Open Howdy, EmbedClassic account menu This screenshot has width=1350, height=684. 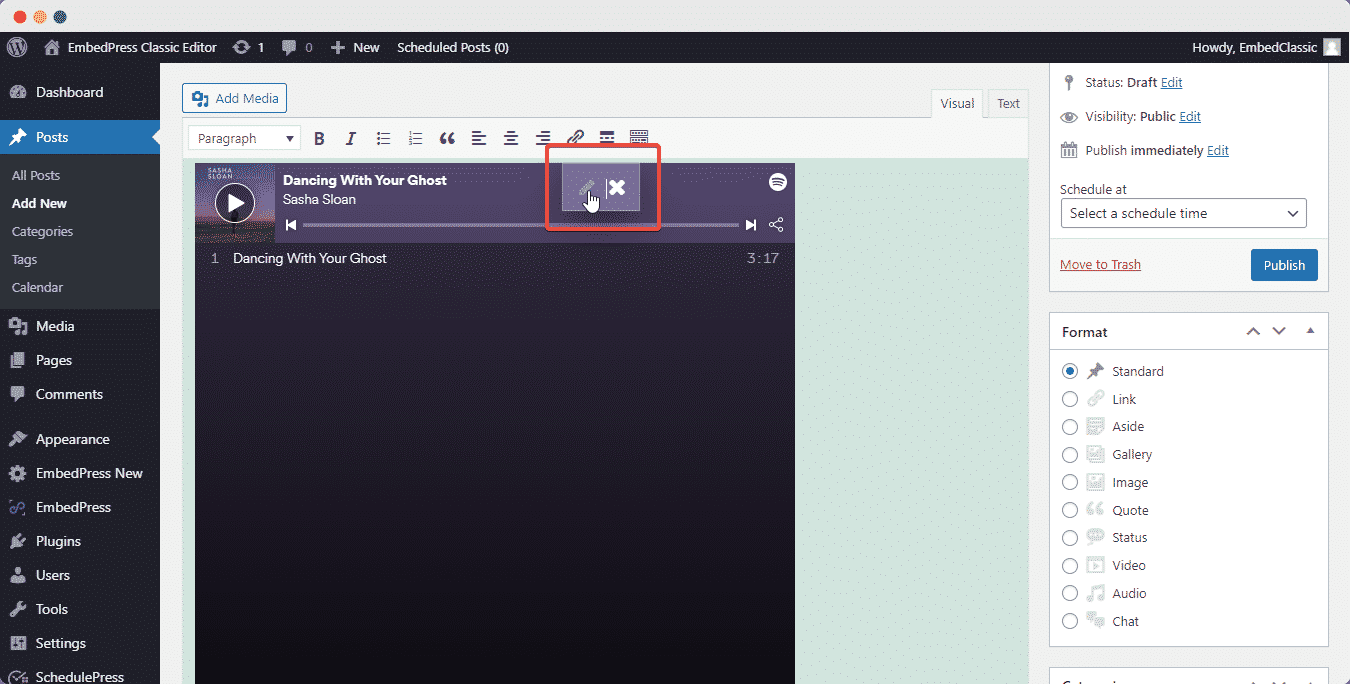(1265, 47)
